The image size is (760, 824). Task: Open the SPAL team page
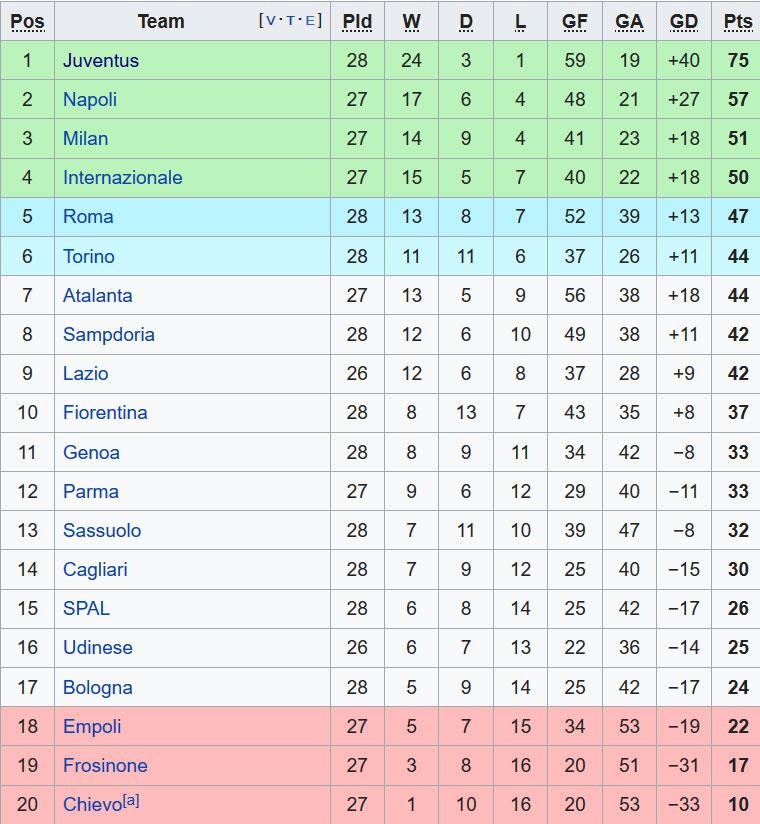point(86,608)
